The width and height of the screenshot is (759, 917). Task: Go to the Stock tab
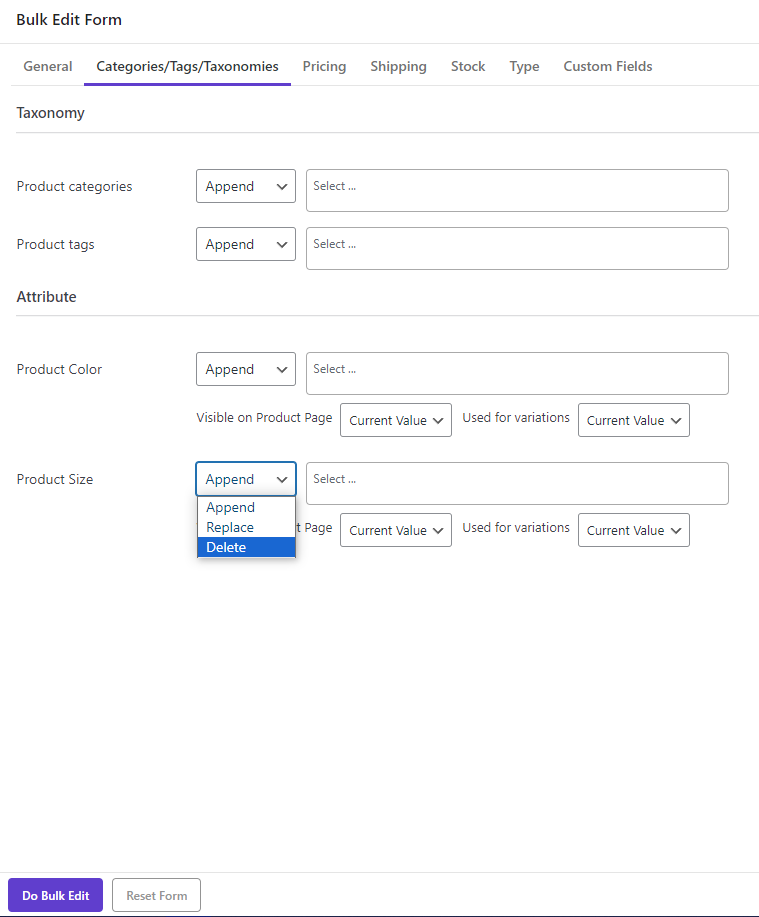coord(468,66)
